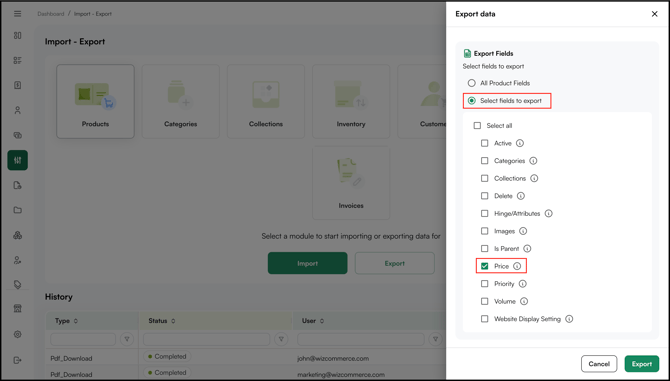Click the info icon next to Delete

coord(520,196)
